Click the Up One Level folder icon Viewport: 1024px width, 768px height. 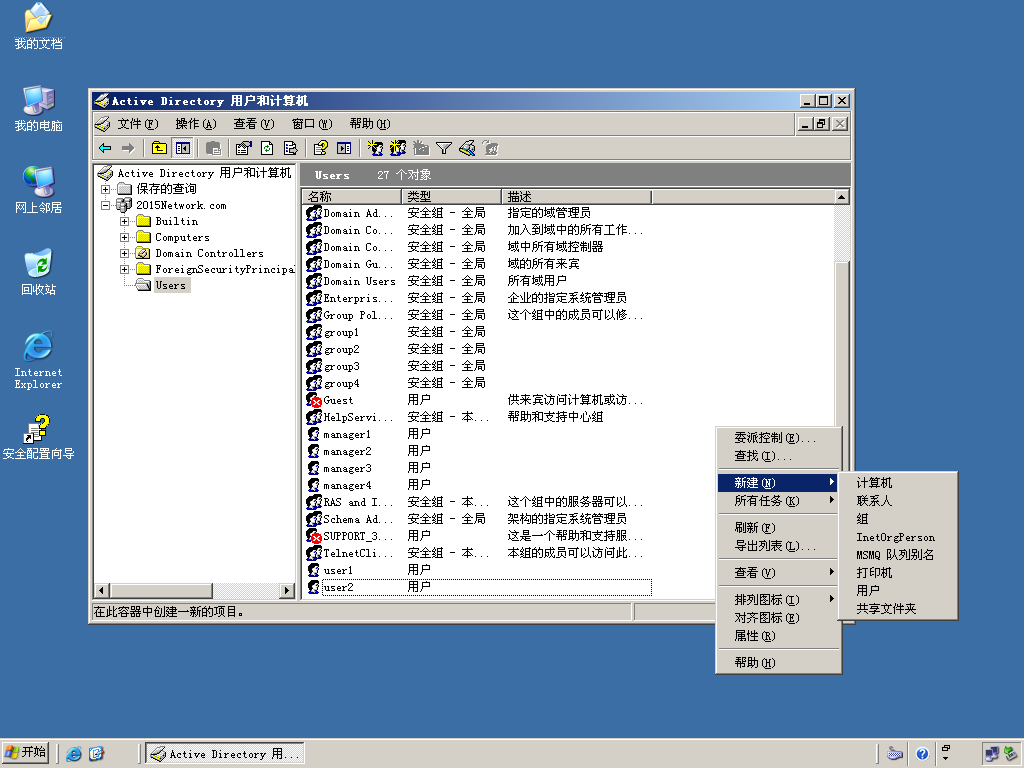click(159, 148)
